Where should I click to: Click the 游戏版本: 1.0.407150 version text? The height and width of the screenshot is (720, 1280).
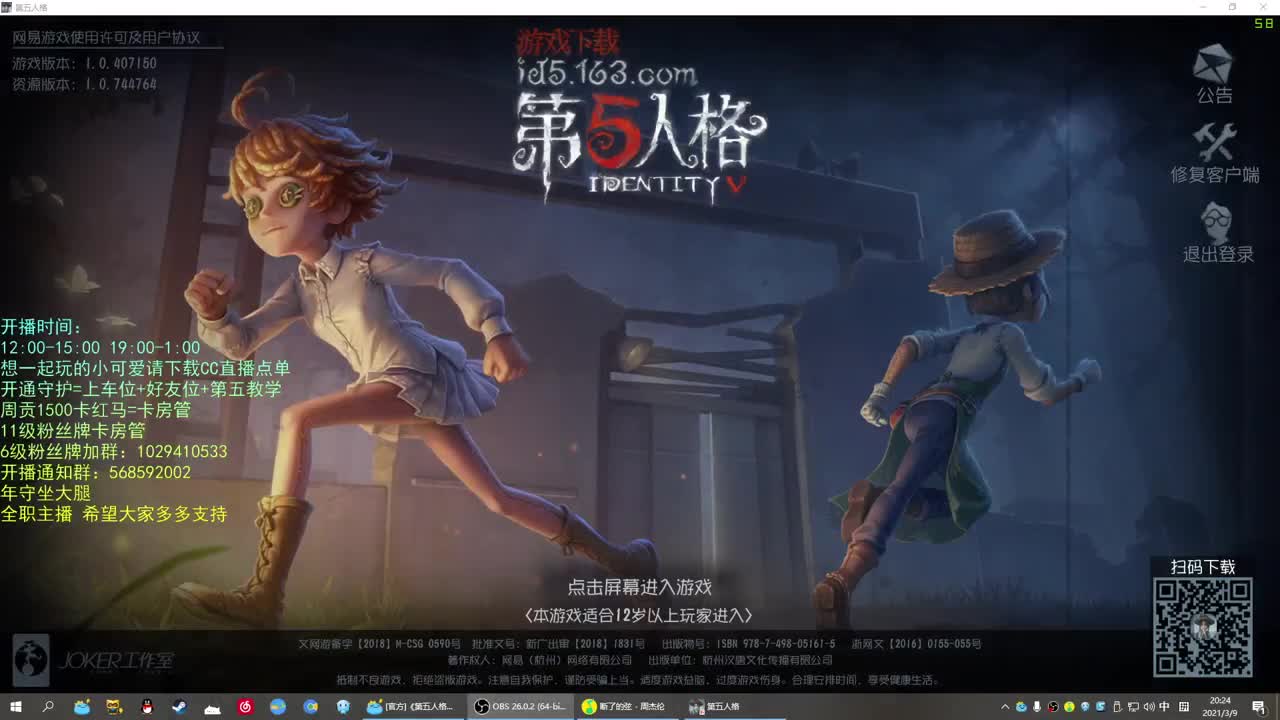point(84,64)
